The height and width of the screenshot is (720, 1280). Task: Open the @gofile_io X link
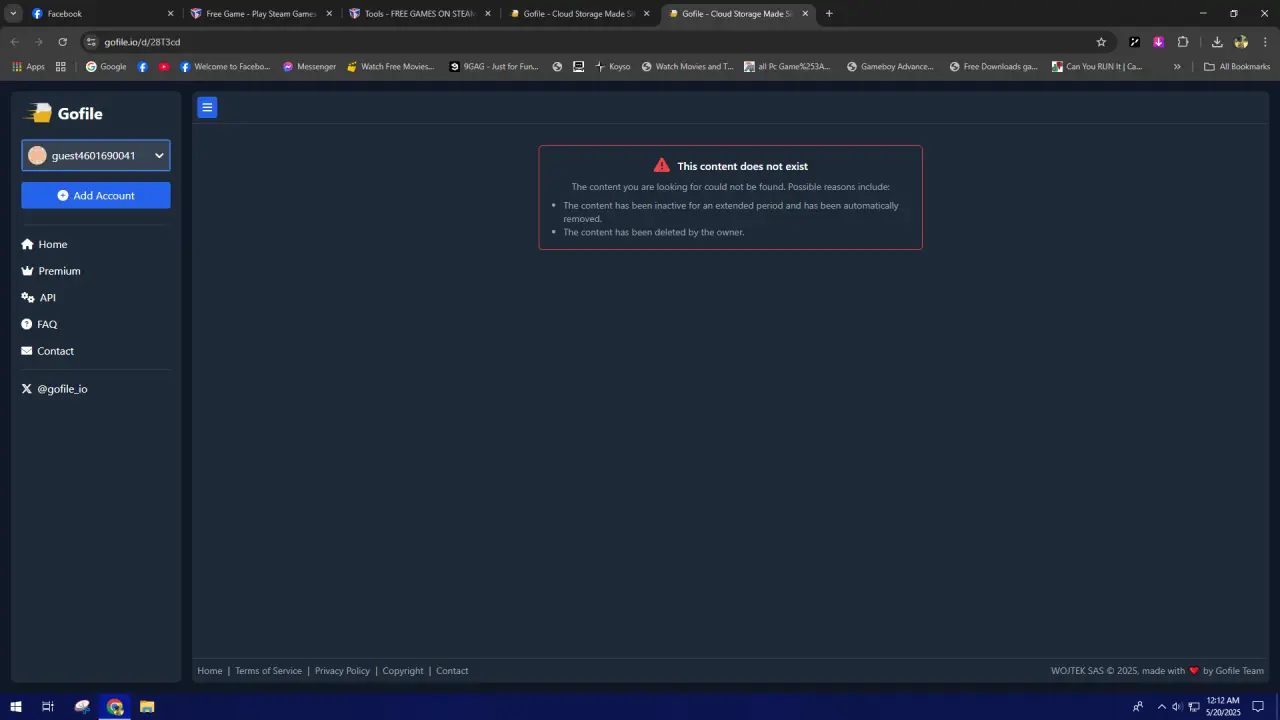pos(55,389)
